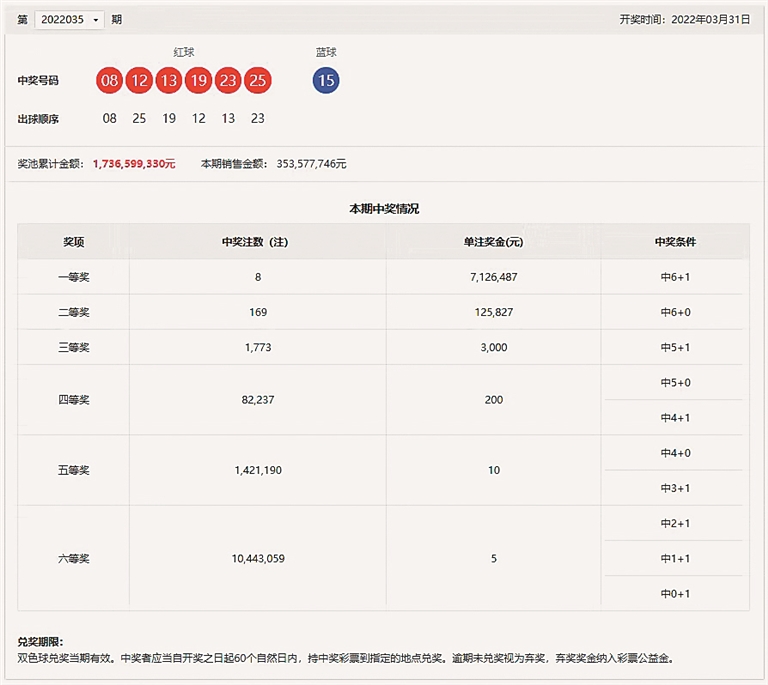Click the 中奖注数 (注) column header
The height and width of the screenshot is (685, 768).
[257, 242]
